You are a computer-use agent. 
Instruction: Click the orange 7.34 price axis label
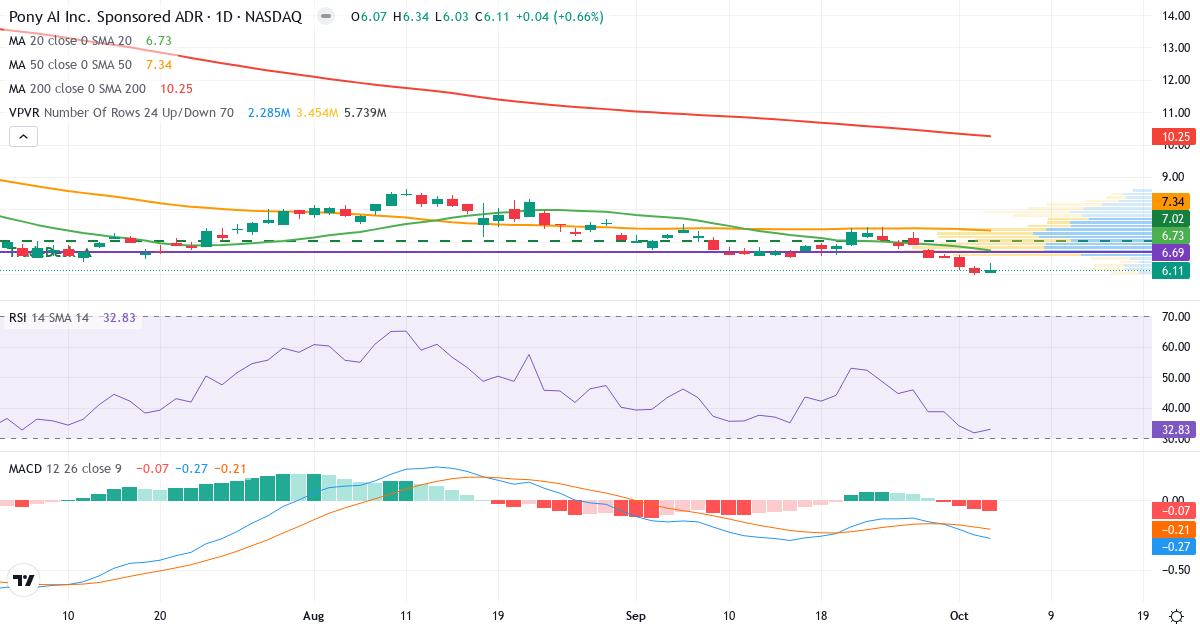(x=1170, y=202)
